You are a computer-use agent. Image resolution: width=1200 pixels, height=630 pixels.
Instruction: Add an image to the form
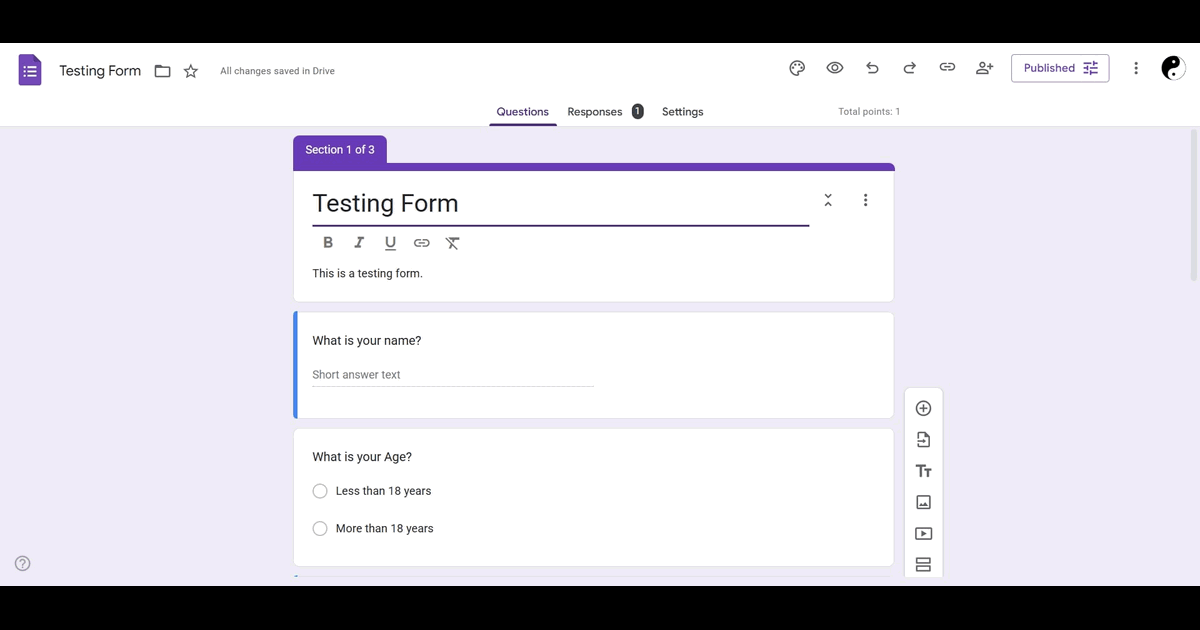(923, 502)
